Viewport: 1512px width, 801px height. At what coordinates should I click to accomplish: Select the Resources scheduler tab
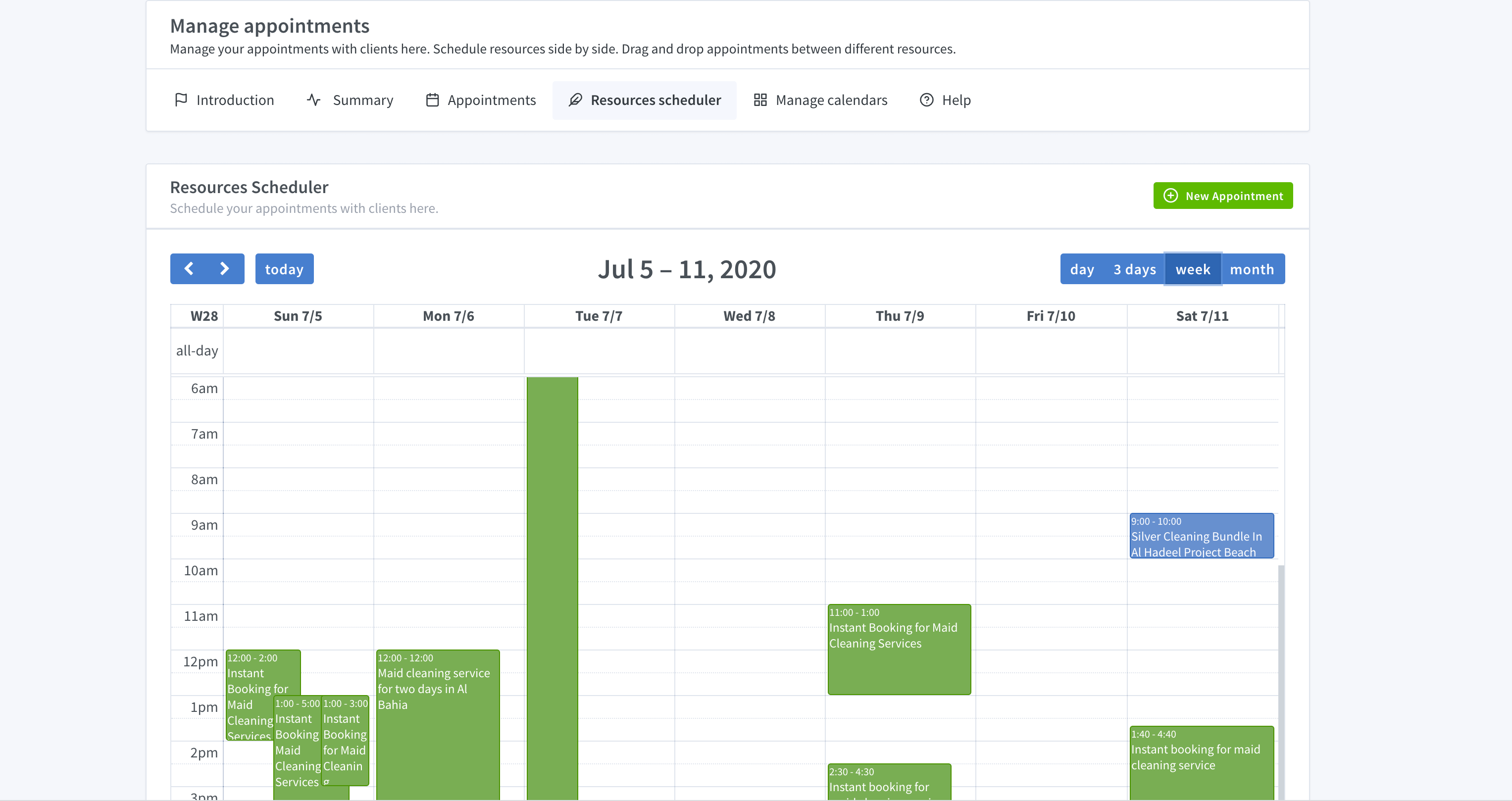point(644,100)
